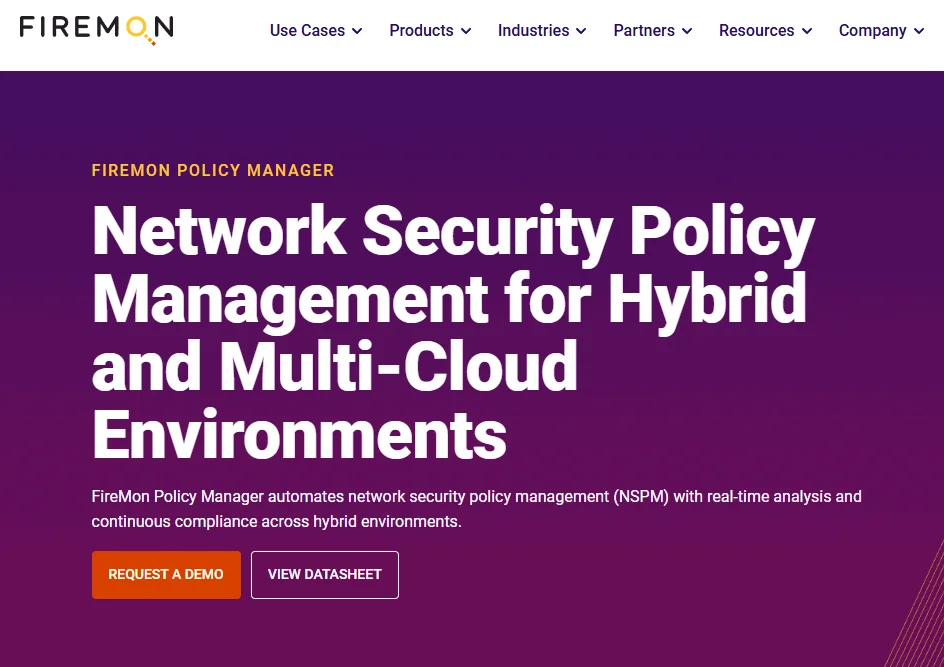Screen dimensions: 944x667
Task: Open the Use Cases menu
Action: point(307,31)
